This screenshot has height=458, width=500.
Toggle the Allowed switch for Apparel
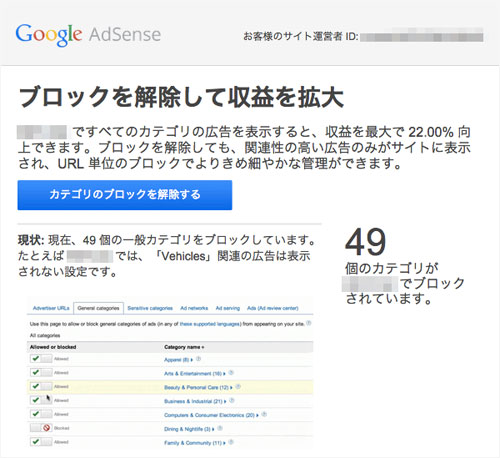tap(41, 359)
